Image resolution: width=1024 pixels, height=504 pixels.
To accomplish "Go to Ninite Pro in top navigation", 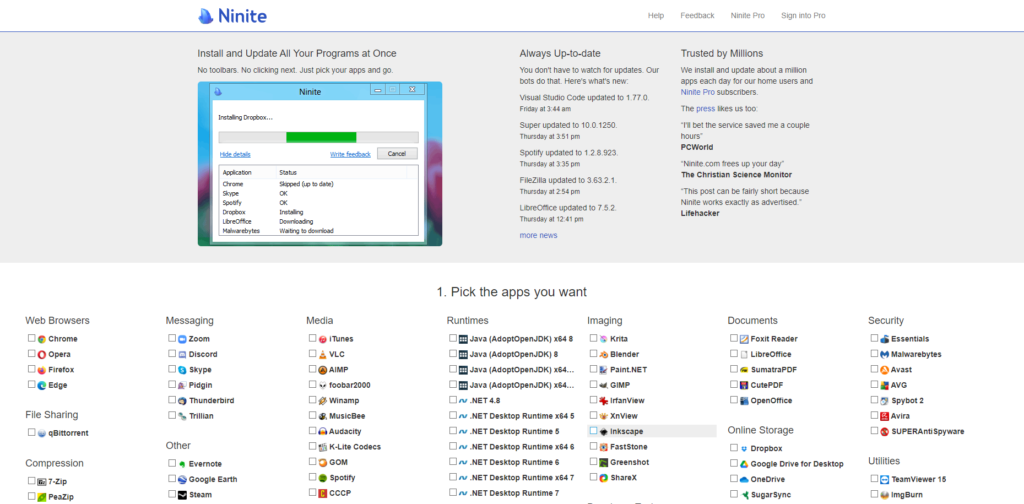I will click(x=747, y=16).
